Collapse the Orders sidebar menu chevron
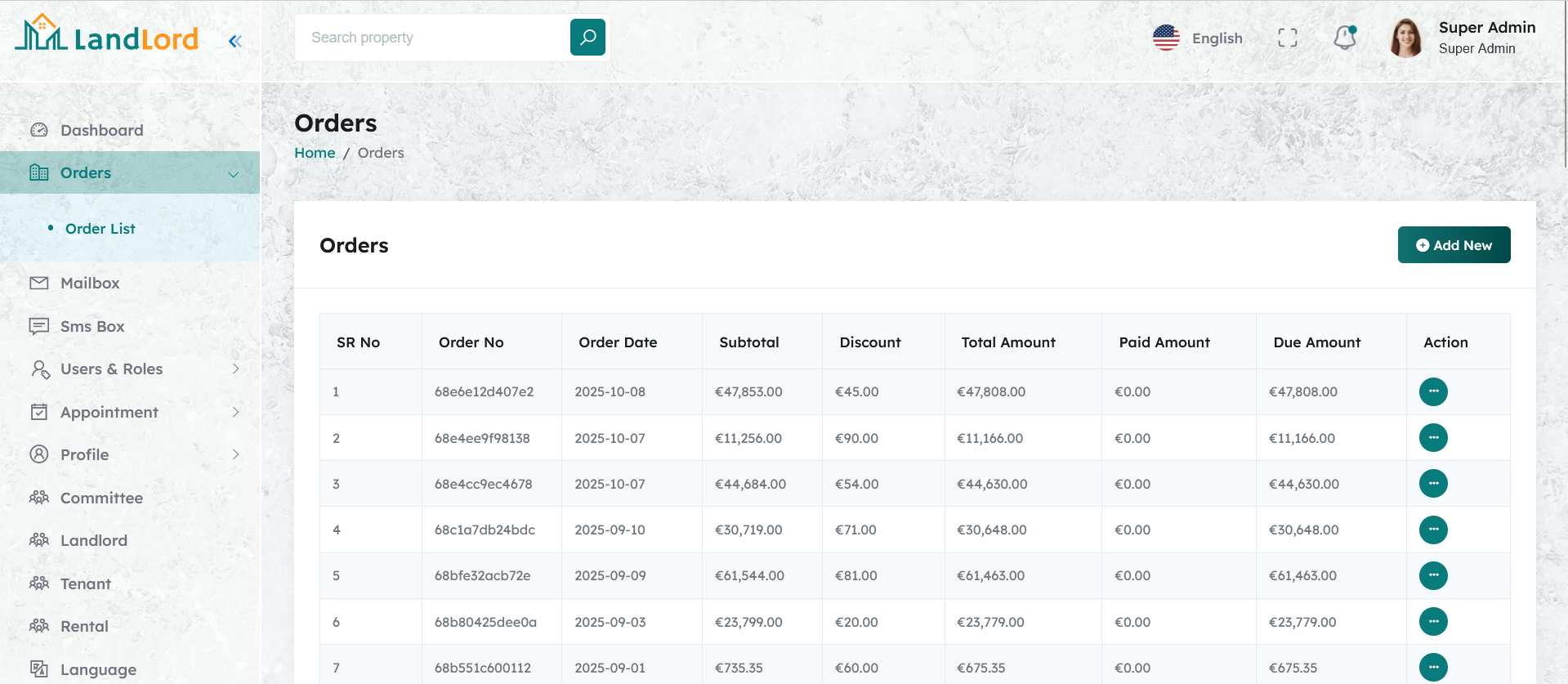1568x684 pixels. tap(234, 173)
